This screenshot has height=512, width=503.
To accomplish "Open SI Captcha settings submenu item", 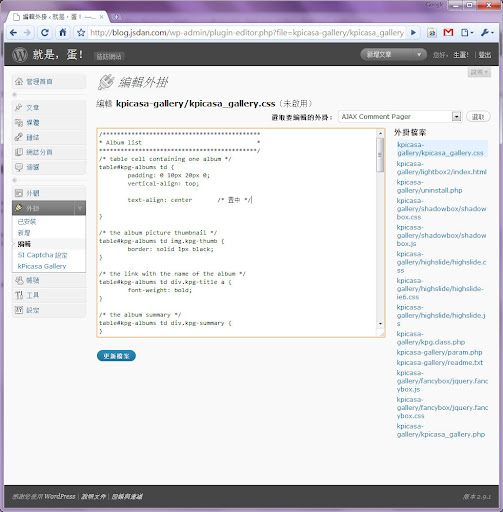I will [x=42, y=255].
